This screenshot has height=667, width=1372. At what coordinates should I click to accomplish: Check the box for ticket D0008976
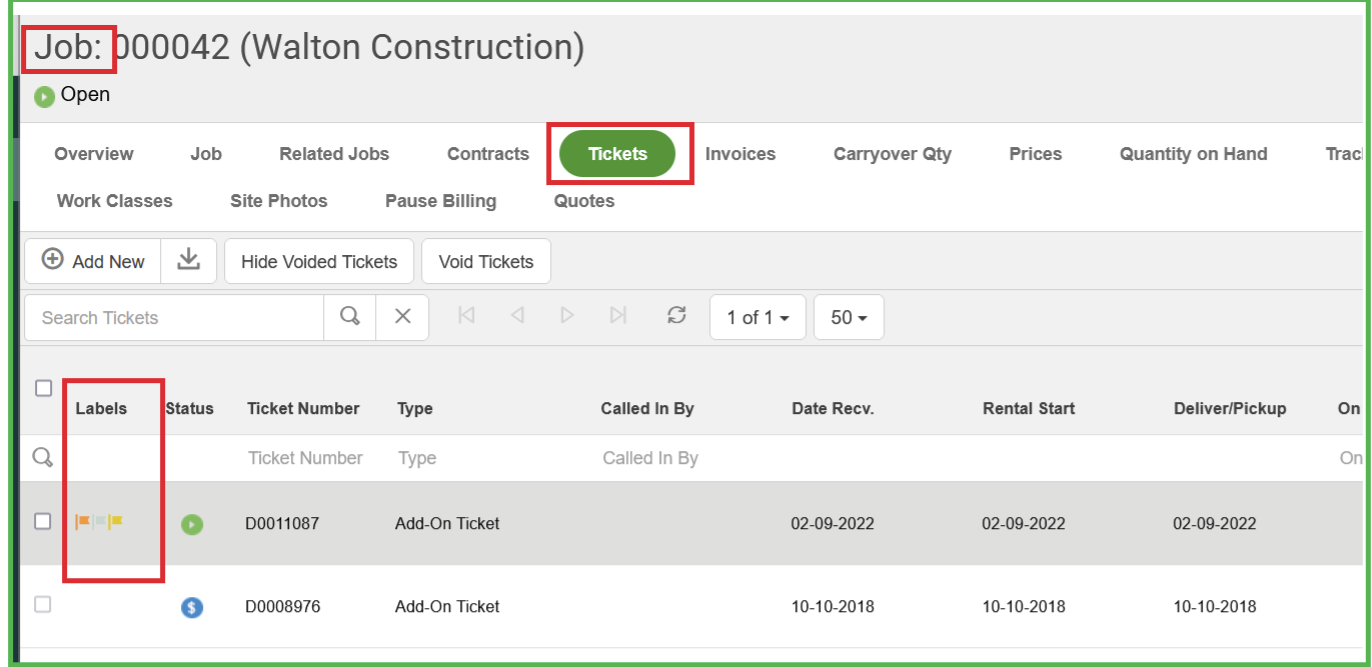[x=43, y=604]
